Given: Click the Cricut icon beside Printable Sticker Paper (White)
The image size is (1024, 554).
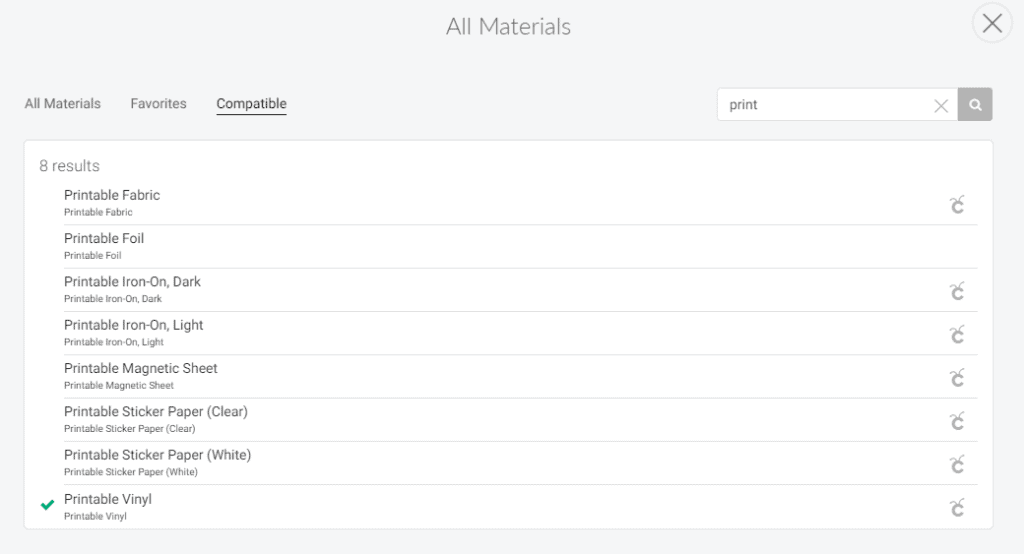Looking at the screenshot, I should (957, 464).
